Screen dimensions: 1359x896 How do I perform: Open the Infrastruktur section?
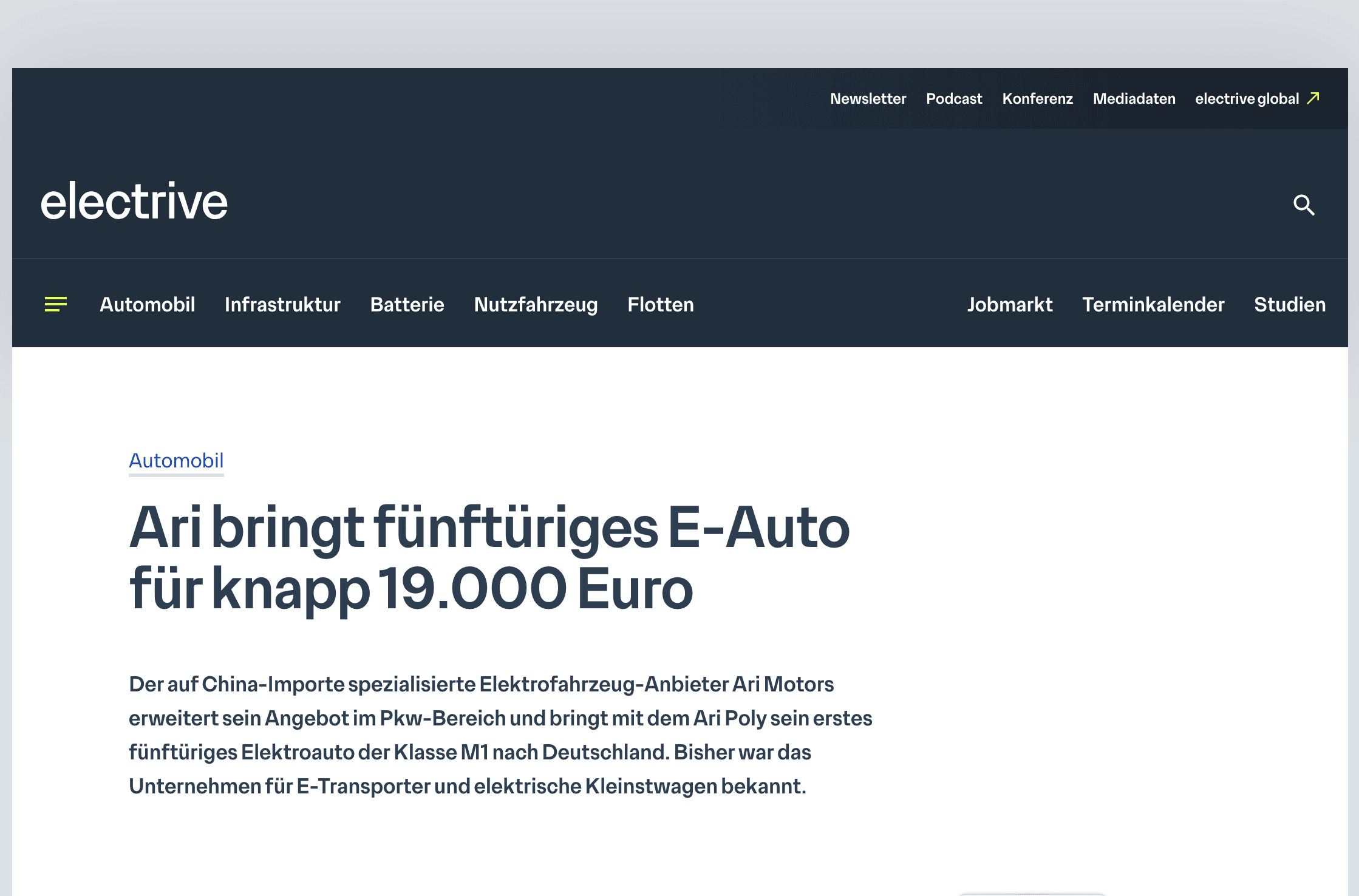point(282,305)
